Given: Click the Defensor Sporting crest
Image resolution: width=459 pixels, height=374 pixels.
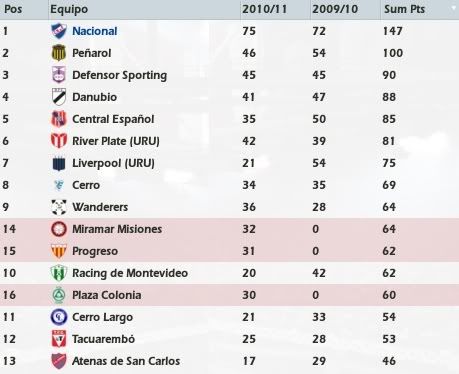Looking at the screenshot, I should [x=59, y=75].
